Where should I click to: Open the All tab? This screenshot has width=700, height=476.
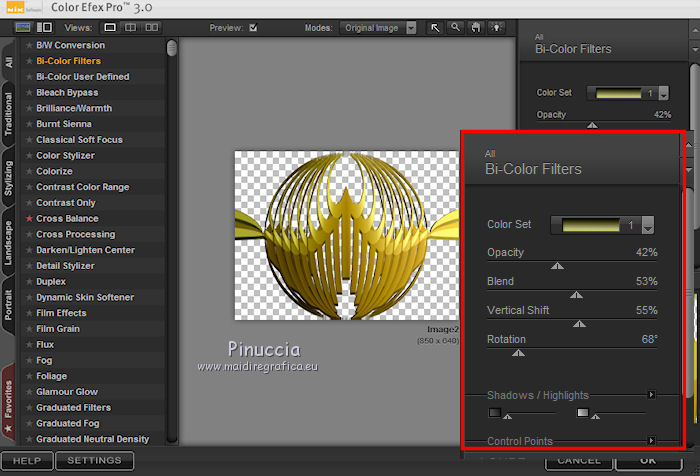[x=8, y=62]
